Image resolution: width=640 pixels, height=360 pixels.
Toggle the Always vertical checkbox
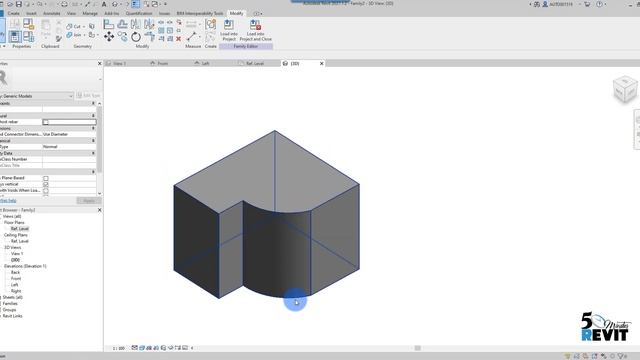[x=46, y=184]
